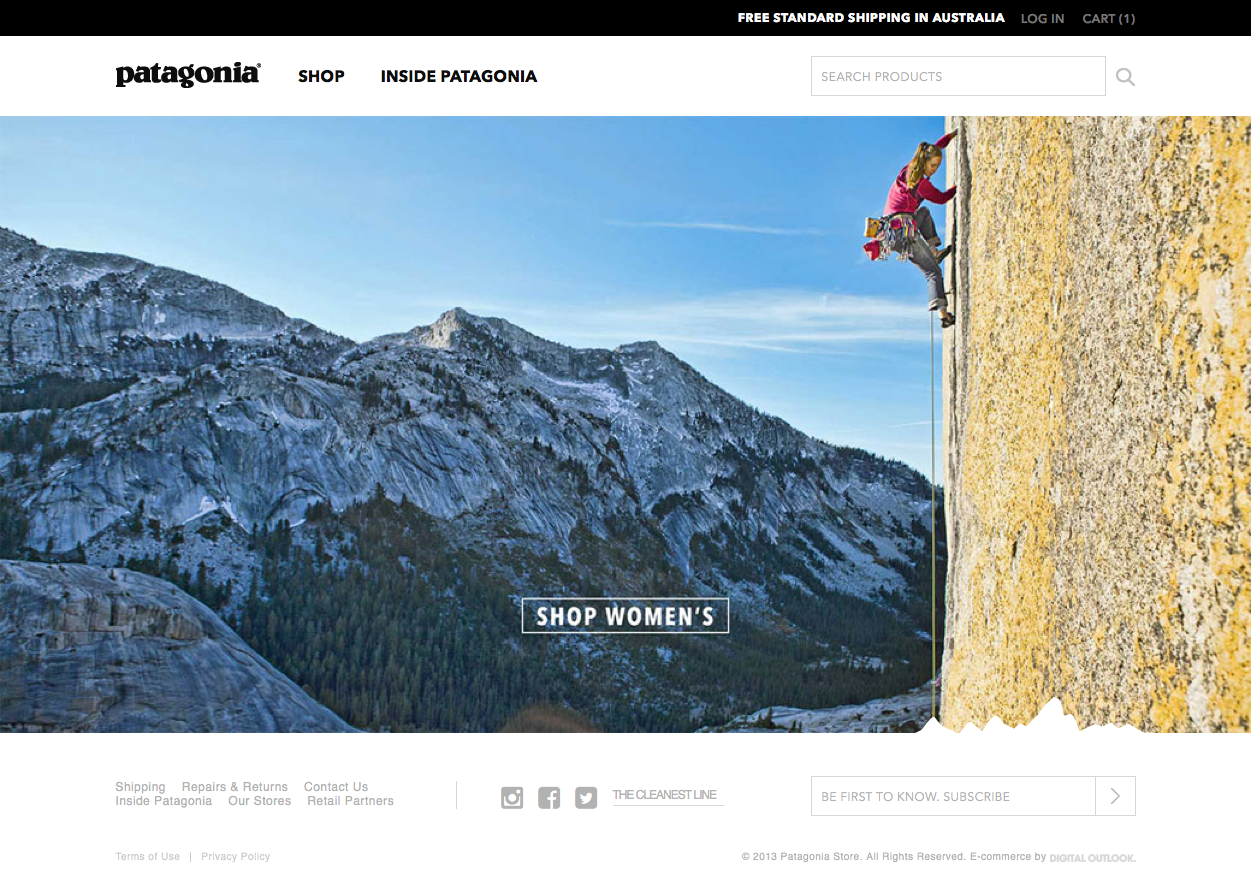Screen dimensions: 1251x893
Task: Click the SHOP WOMEN'S button
Action: [625, 616]
